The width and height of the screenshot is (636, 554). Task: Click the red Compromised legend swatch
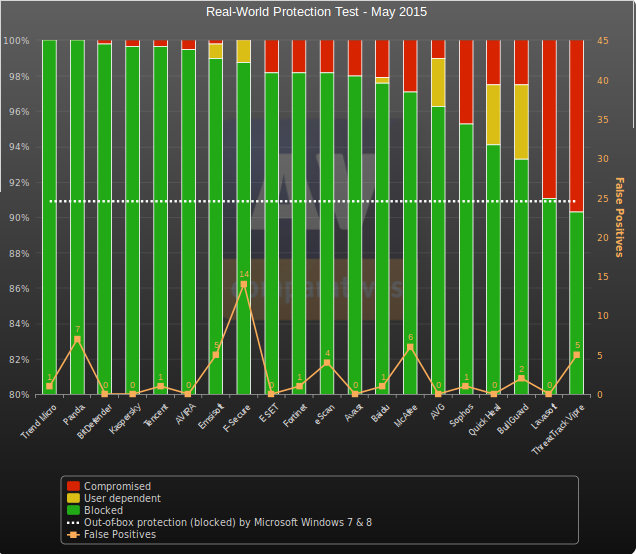coord(73,486)
